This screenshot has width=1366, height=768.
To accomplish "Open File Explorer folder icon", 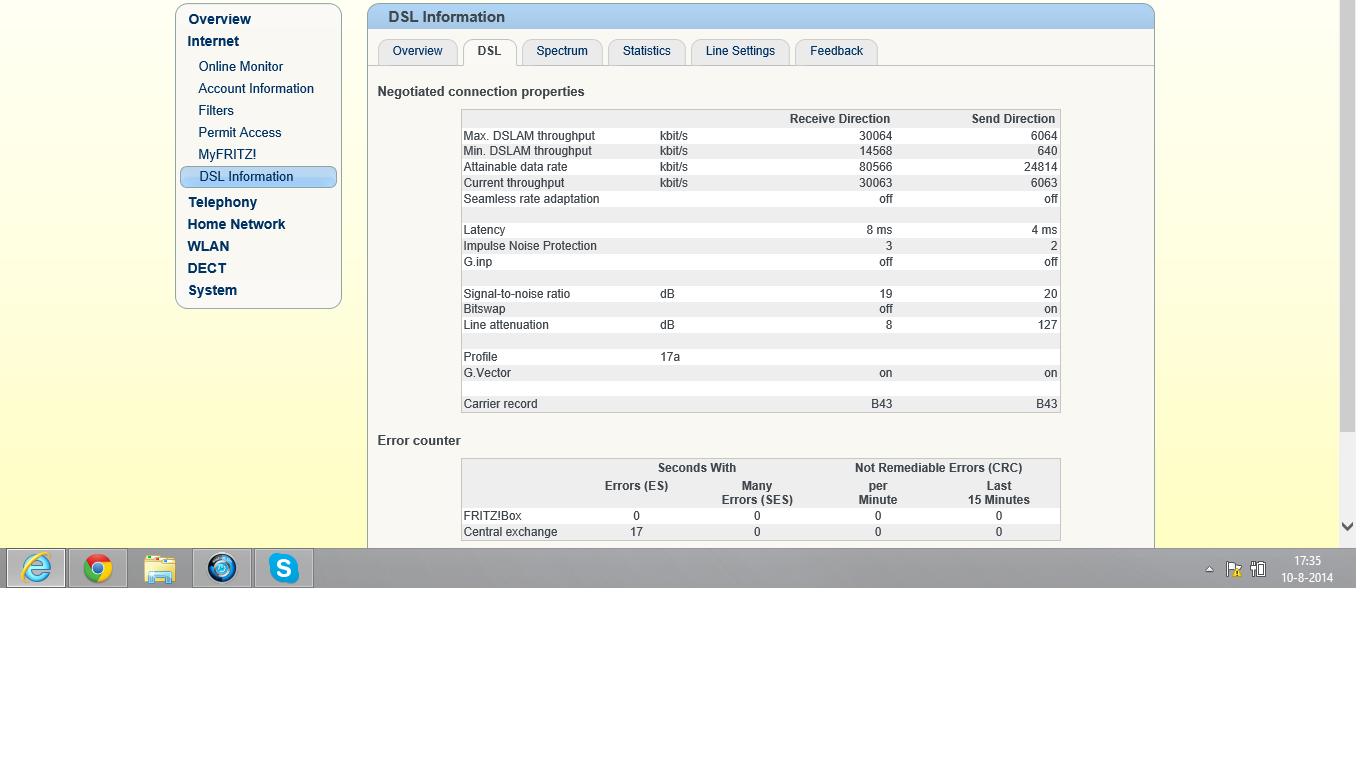I will [x=160, y=568].
